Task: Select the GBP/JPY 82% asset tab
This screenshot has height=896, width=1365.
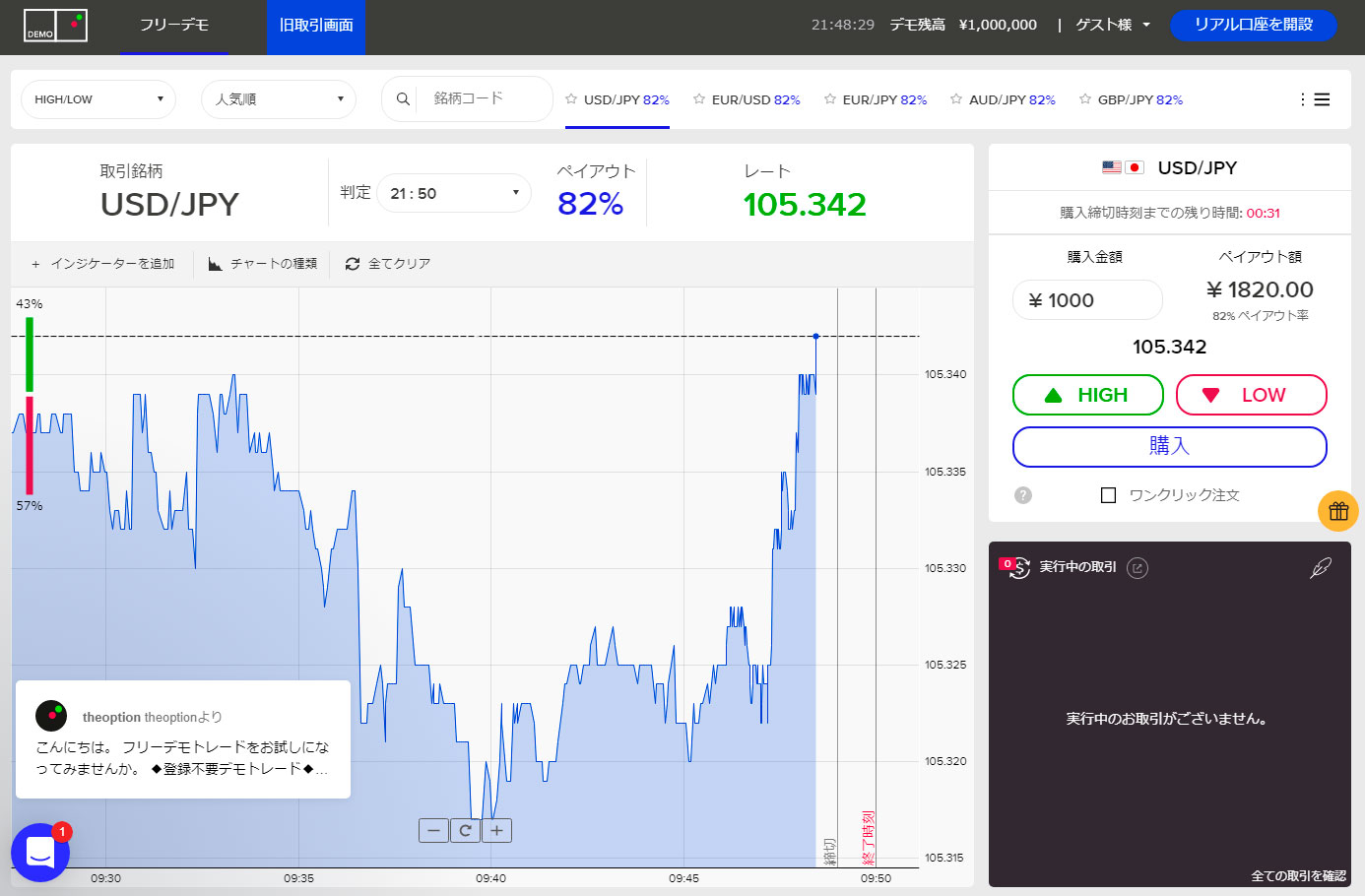Action: pos(1131,99)
